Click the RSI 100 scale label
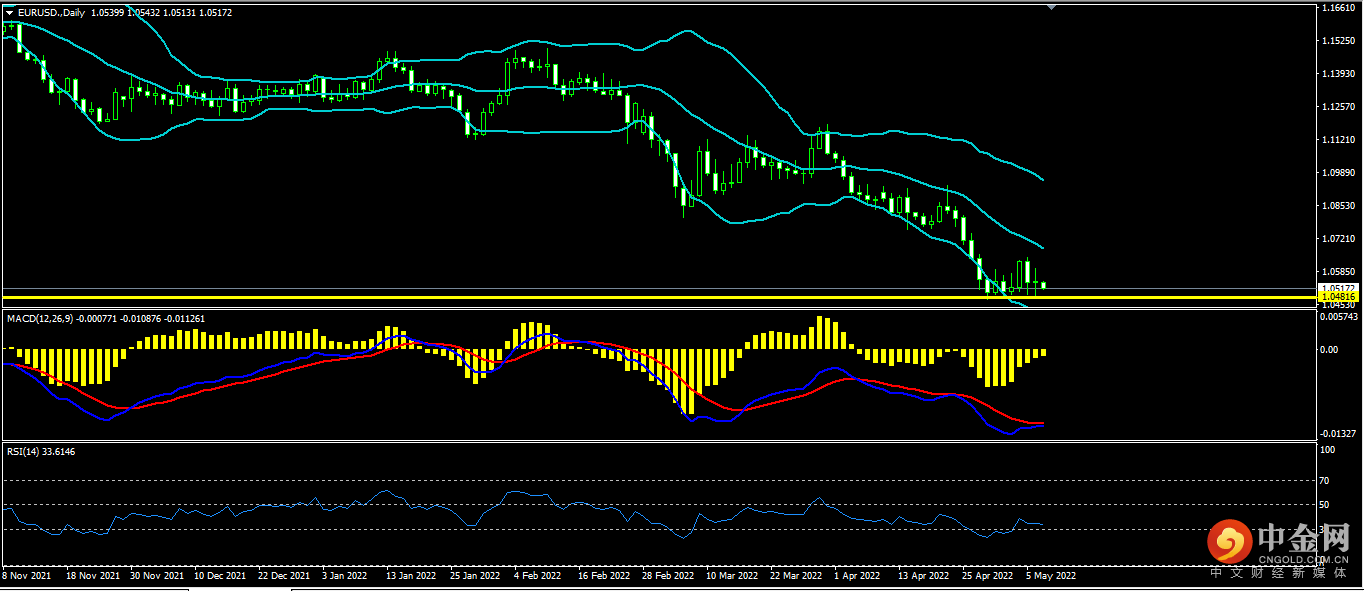The image size is (1364, 591). pyautogui.click(x=1328, y=451)
